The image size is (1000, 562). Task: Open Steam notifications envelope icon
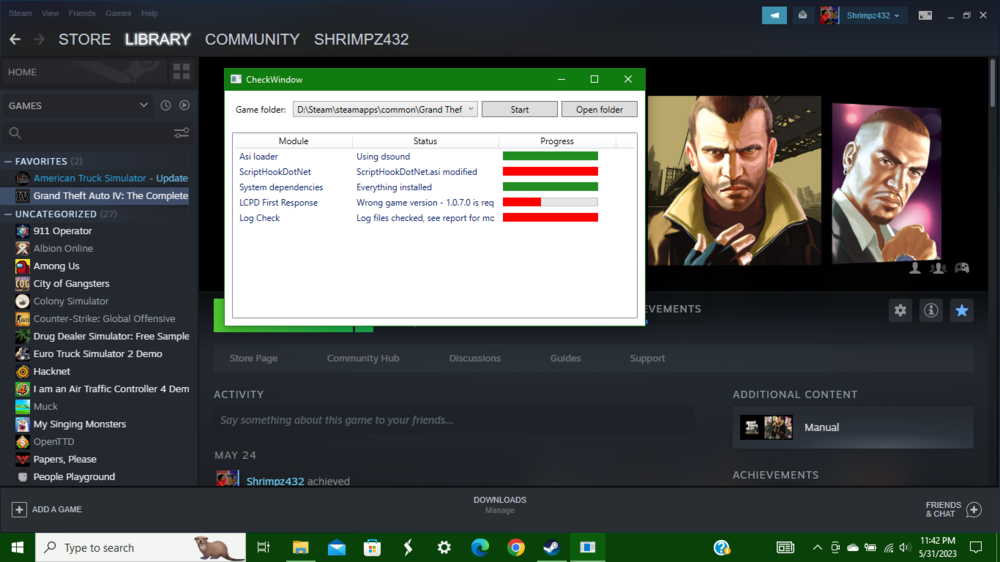point(802,15)
